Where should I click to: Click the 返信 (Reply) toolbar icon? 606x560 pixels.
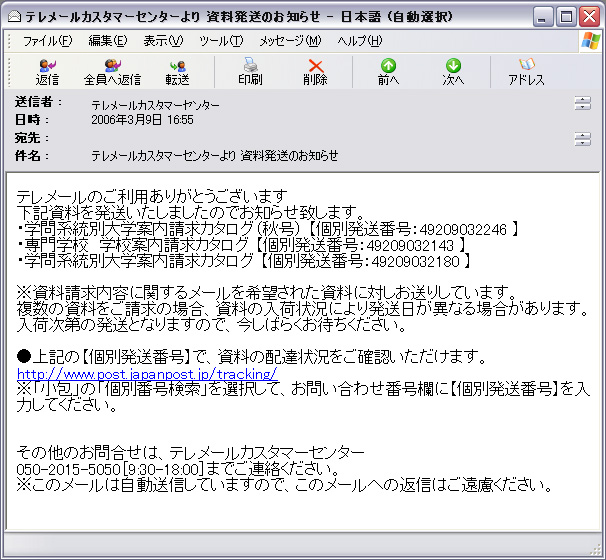[47, 72]
